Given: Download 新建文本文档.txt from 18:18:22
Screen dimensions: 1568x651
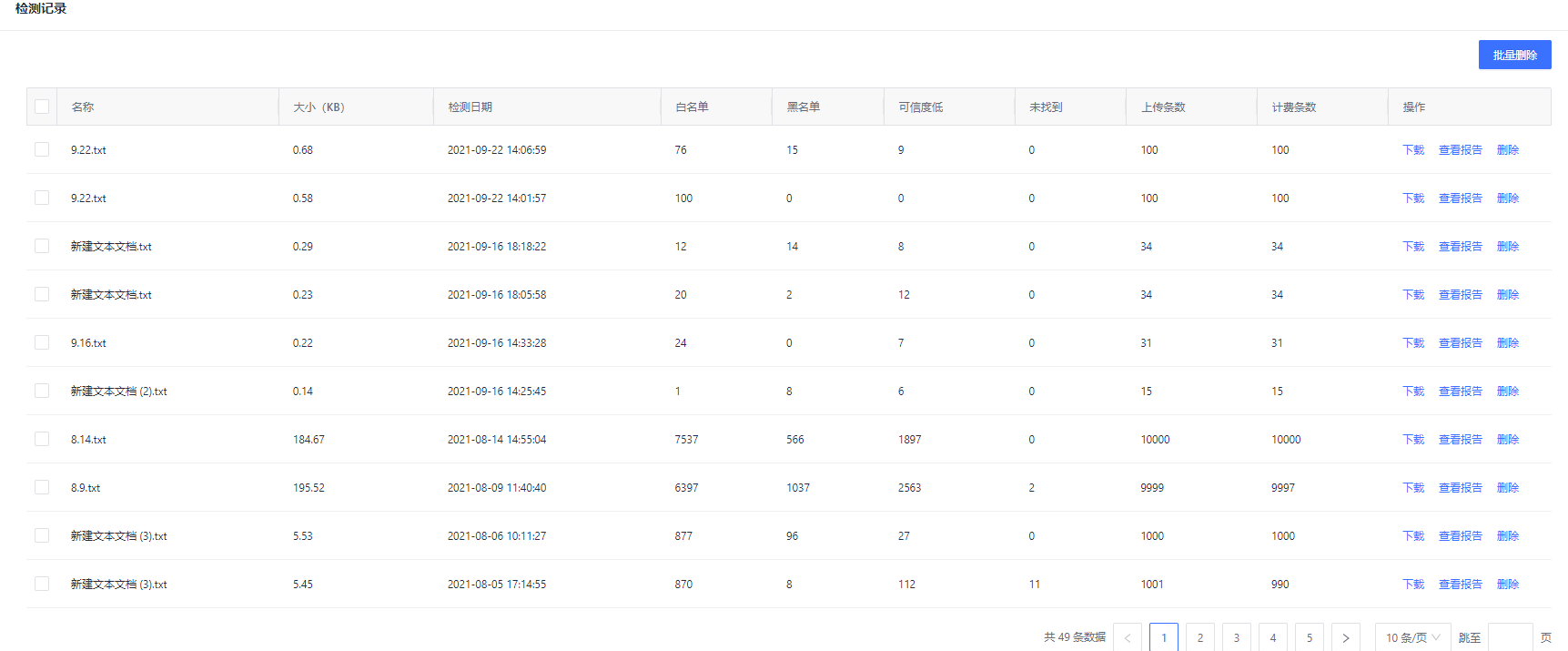Looking at the screenshot, I should click(1413, 247).
